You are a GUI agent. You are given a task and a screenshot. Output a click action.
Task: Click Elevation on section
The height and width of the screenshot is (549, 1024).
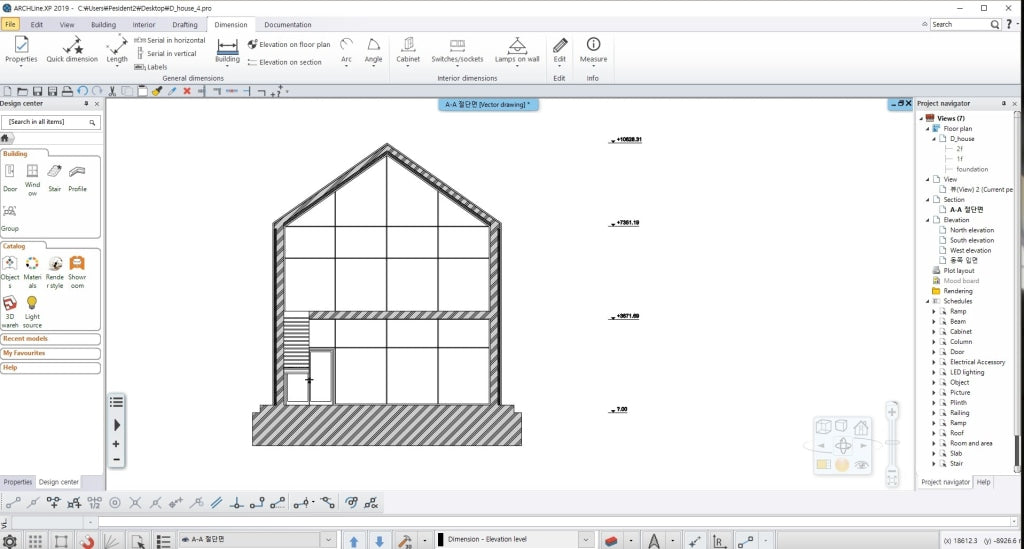[285, 62]
